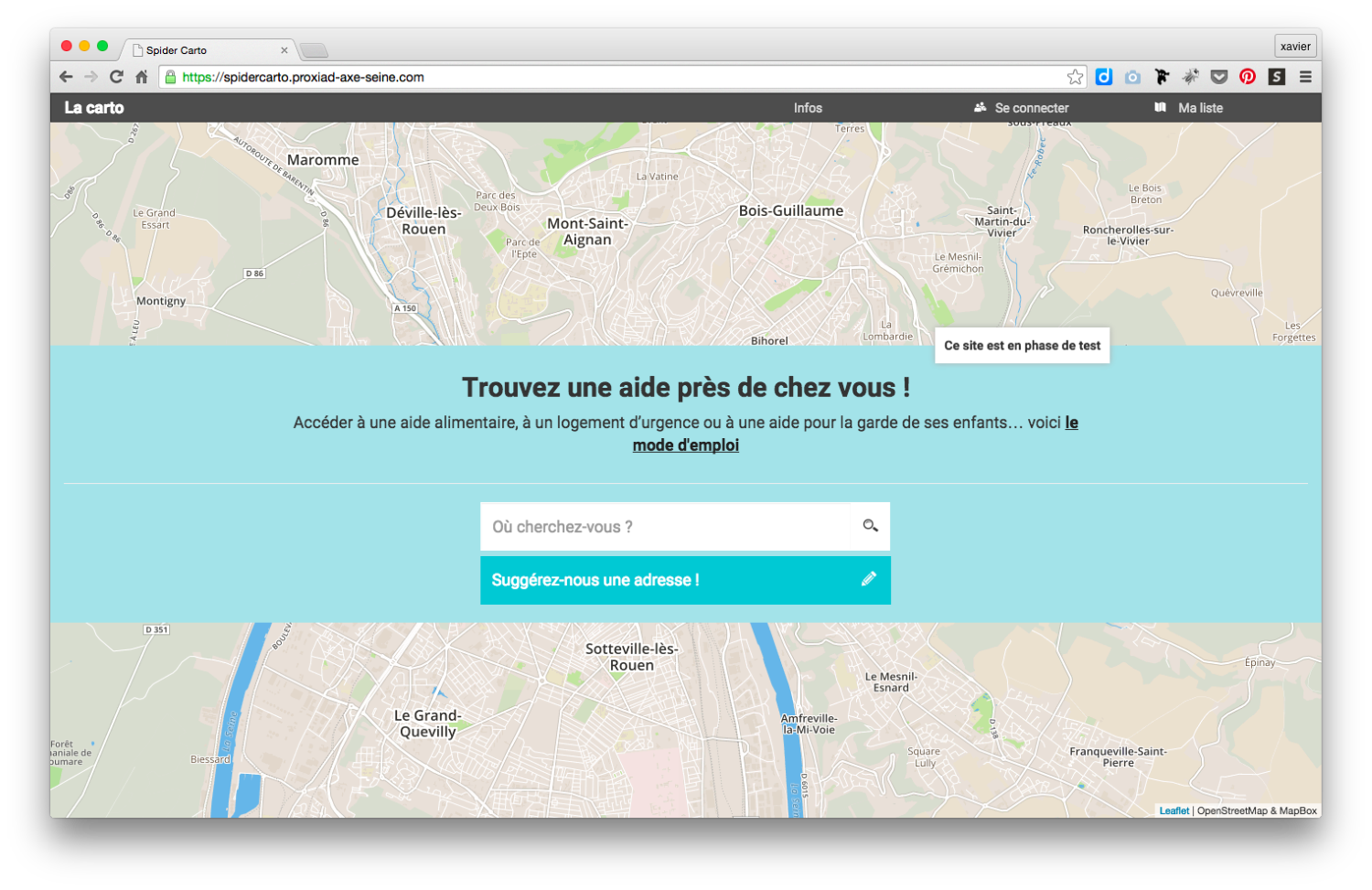Reload the Spider Carto page
The image size is (1372, 890).
pyautogui.click(x=116, y=77)
